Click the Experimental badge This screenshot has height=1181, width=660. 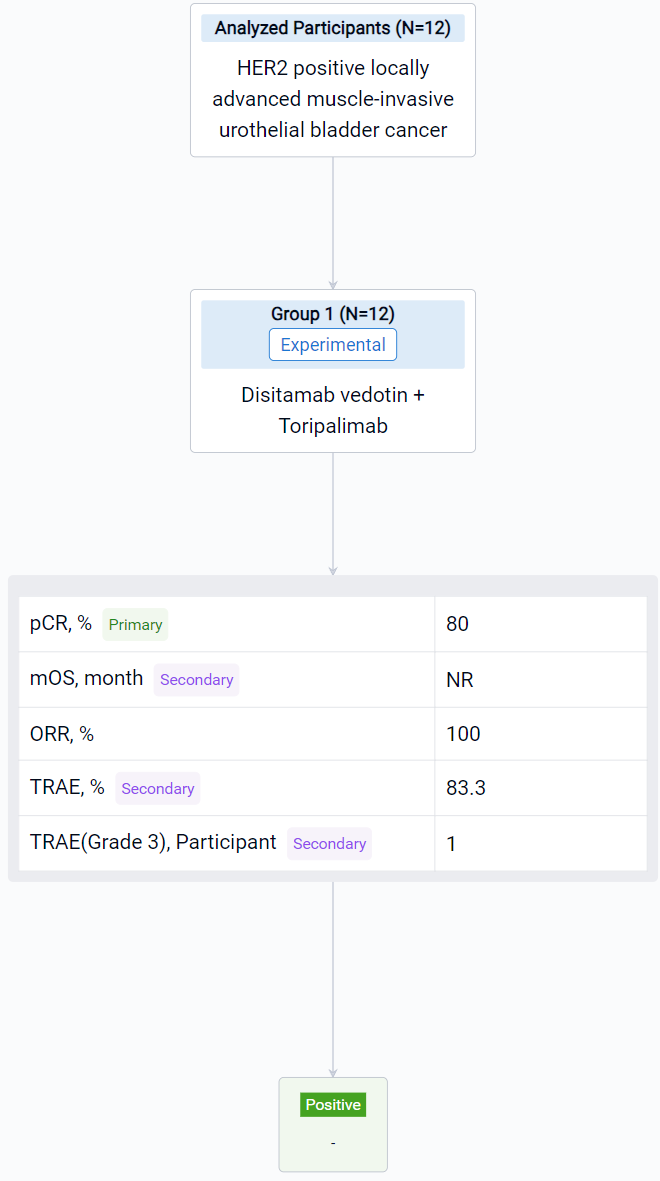tap(332, 345)
